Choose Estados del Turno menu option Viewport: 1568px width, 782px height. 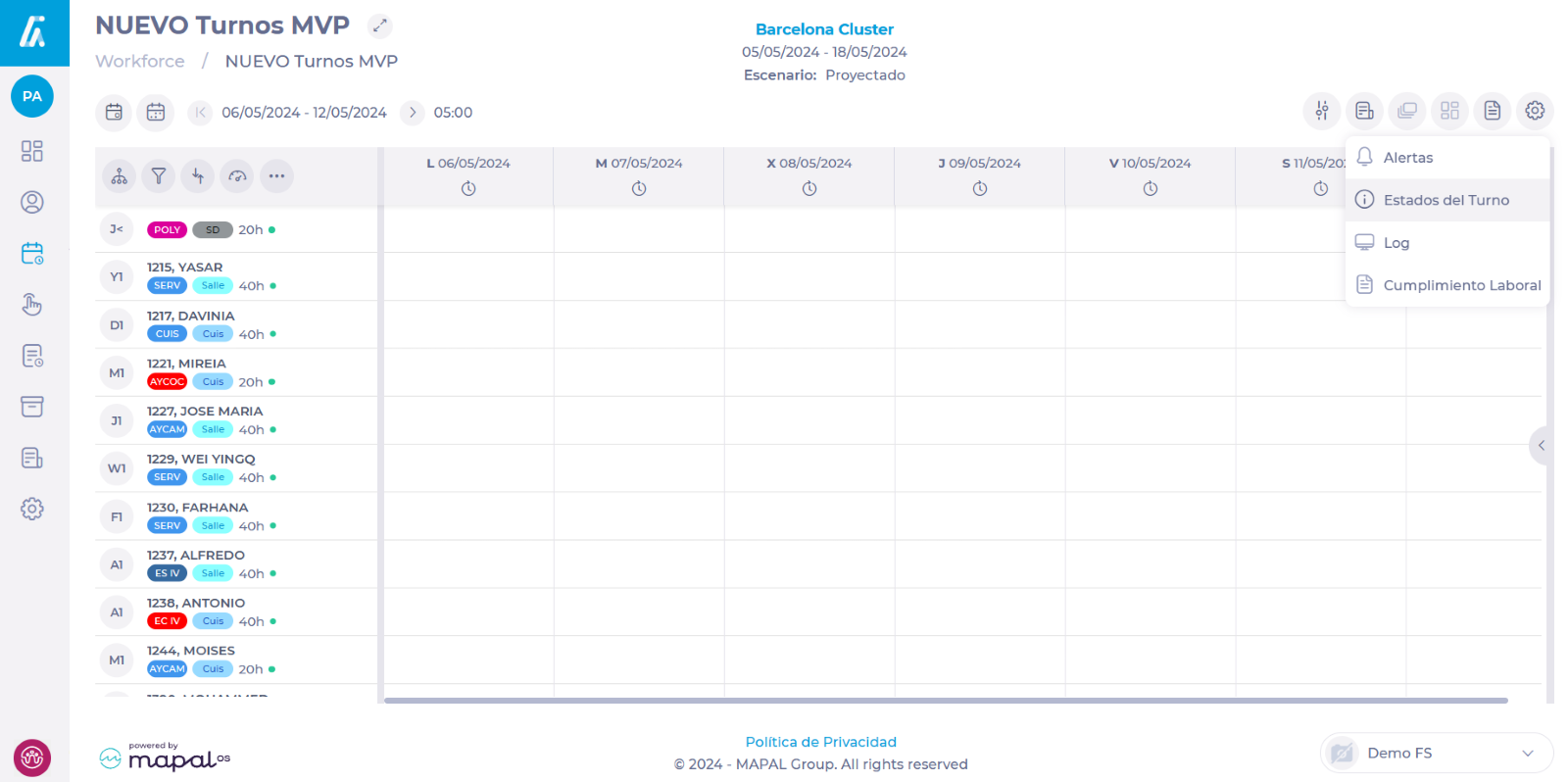point(1445,200)
